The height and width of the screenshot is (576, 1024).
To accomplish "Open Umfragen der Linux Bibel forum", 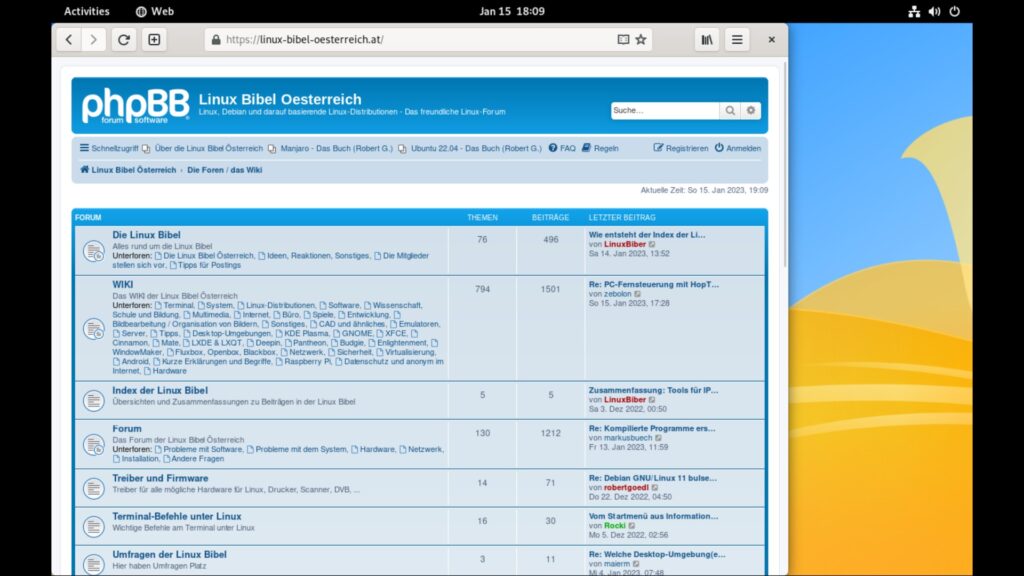I will pyautogui.click(x=169, y=554).
